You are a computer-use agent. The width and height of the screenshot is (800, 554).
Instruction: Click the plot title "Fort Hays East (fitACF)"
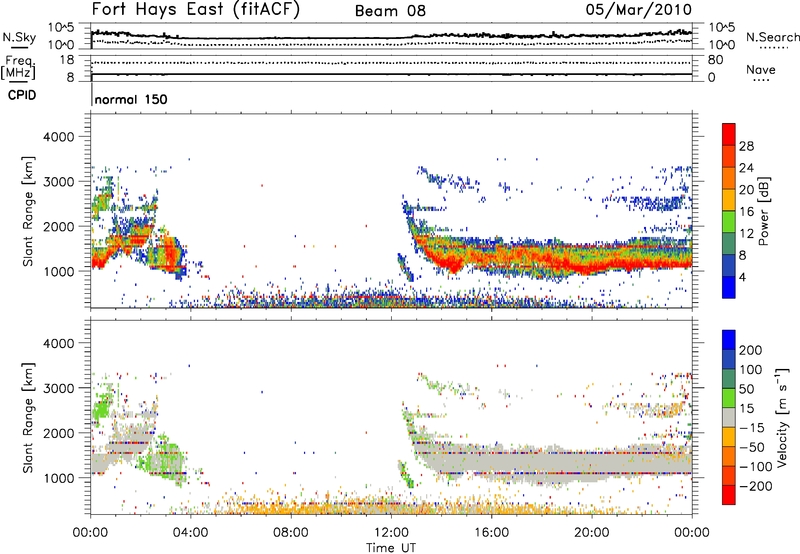pos(195,10)
